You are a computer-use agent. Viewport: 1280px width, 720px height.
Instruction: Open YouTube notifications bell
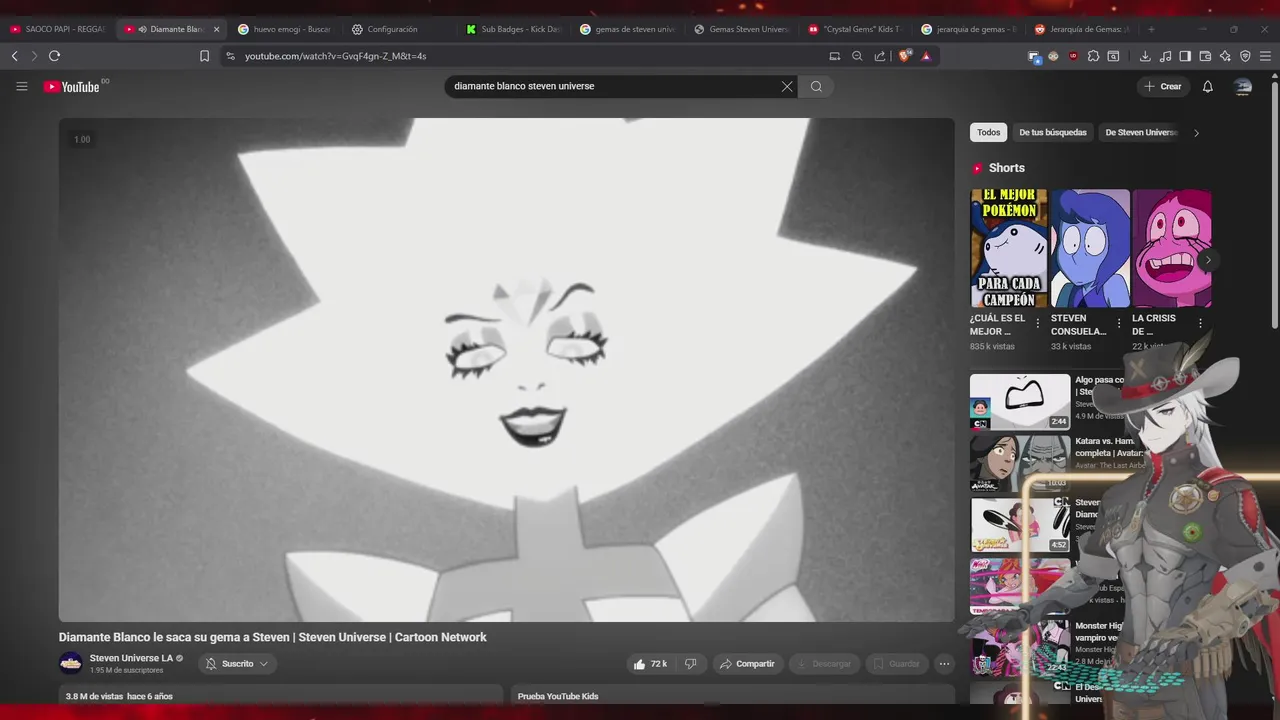[1207, 87]
